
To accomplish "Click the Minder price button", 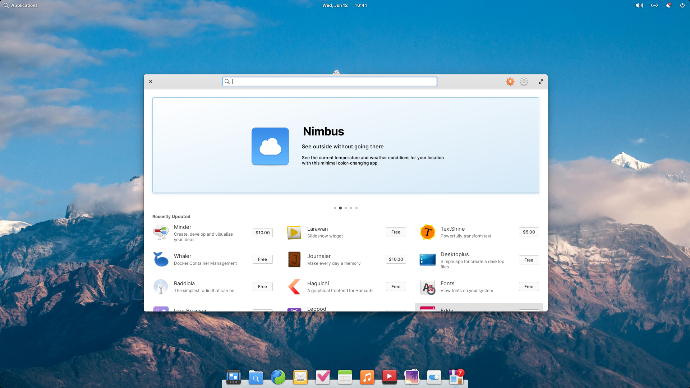I will [263, 232].
